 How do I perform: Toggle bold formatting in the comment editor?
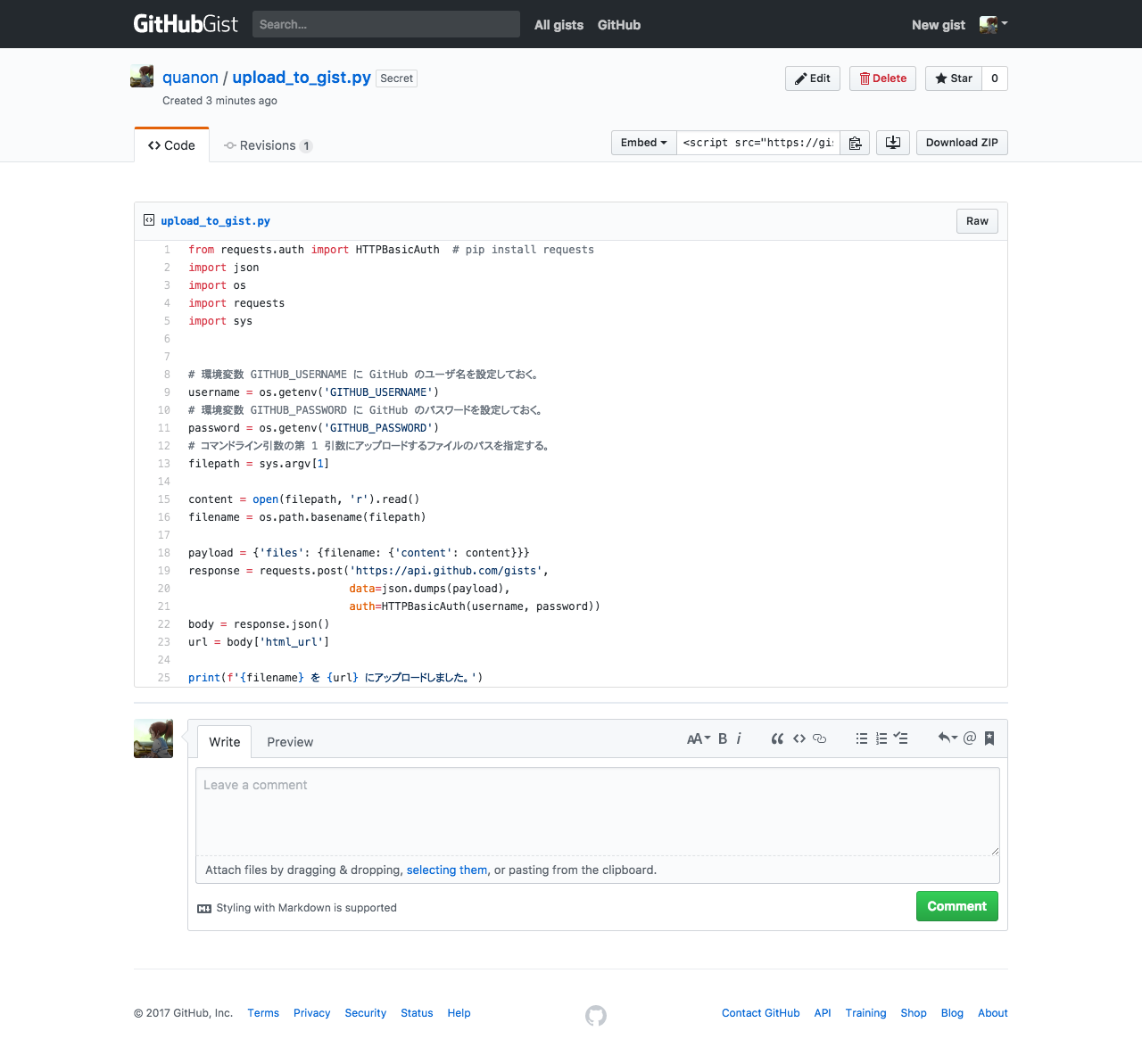coord(722,738)
